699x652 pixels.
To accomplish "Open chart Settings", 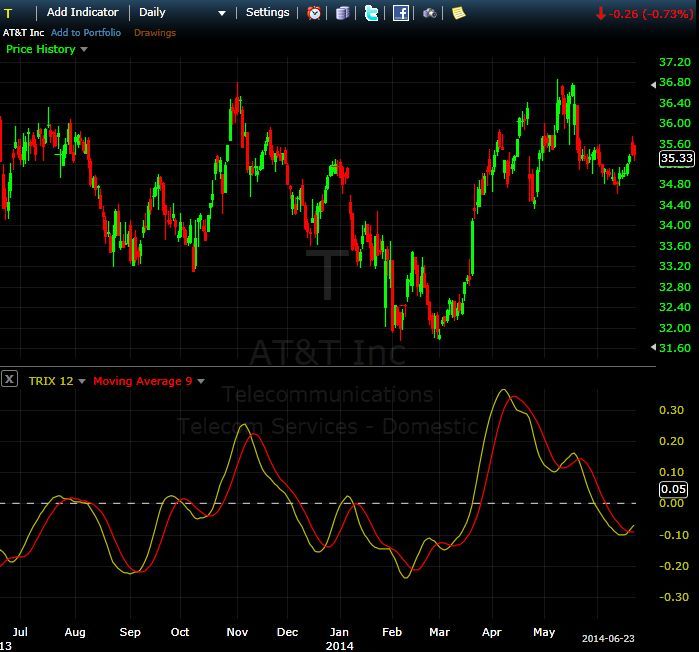I will (267, 12).
